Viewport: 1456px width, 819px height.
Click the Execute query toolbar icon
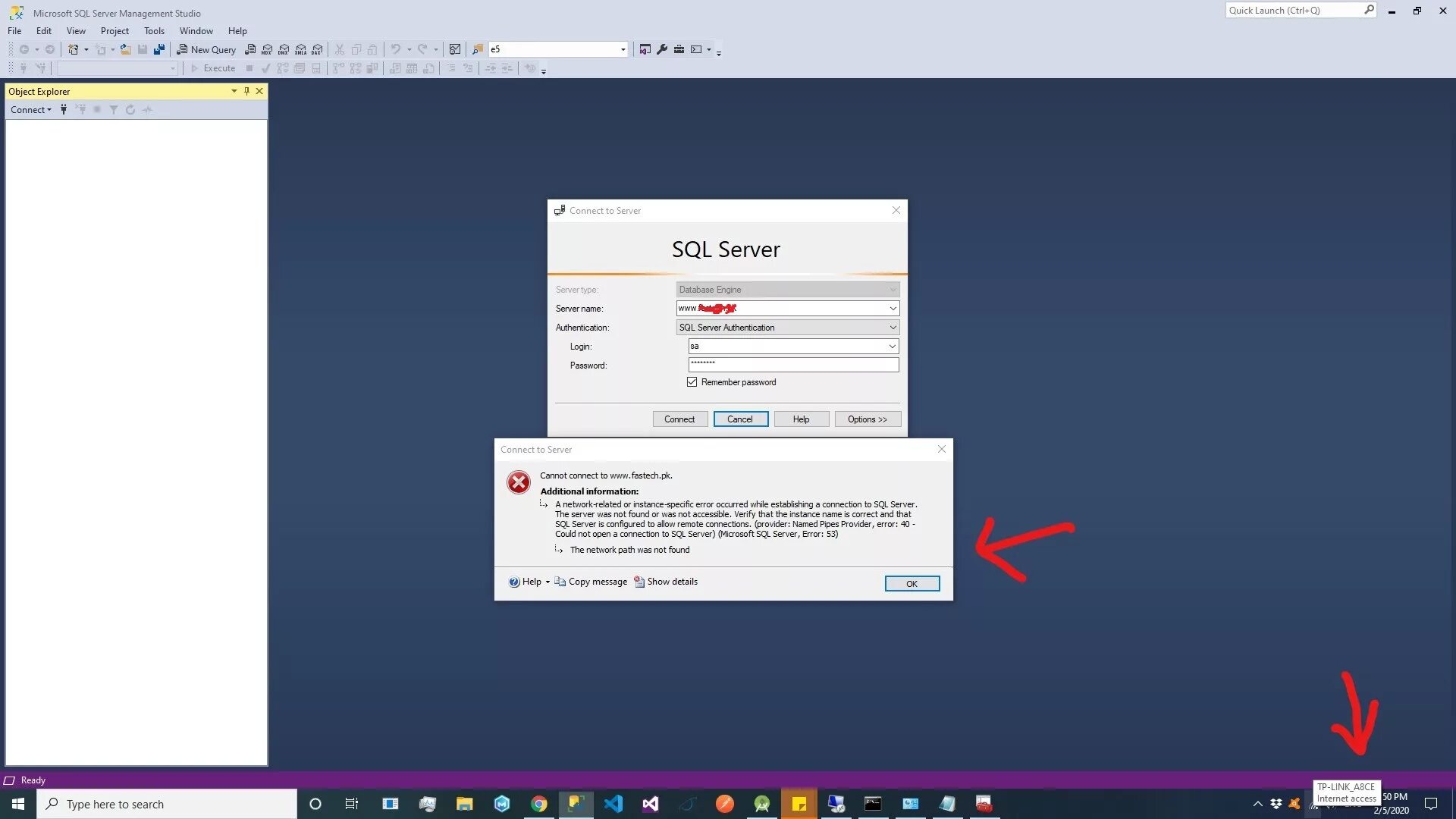[x=212, y=68]
